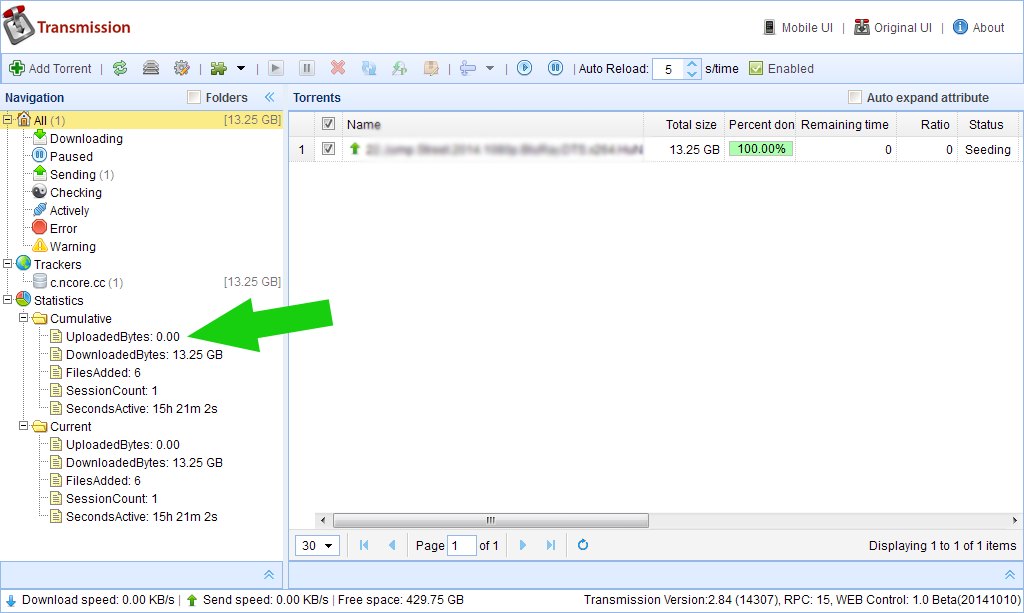Toggle the Folders checkbox in Navigation
This screenshot has height=613, width=1024.
[x=194, y=97]
